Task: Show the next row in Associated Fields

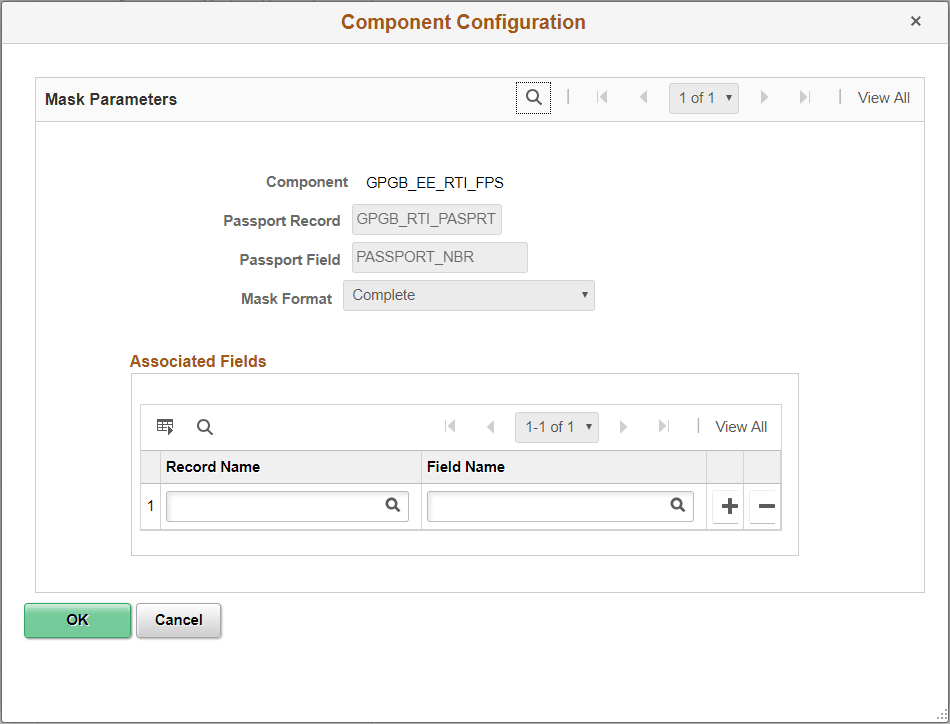Action: click(623, 426)
